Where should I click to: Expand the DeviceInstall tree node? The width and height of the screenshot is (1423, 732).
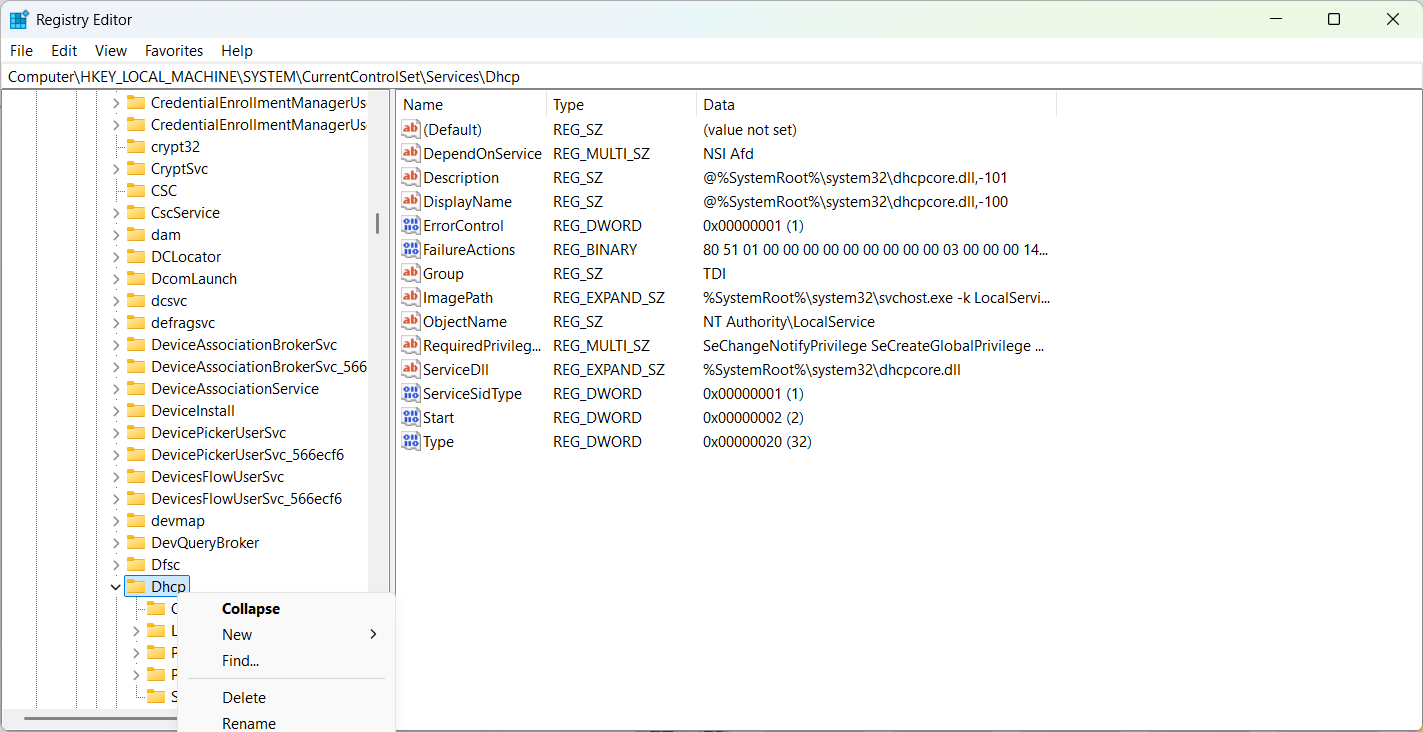[x=115, y=411]
